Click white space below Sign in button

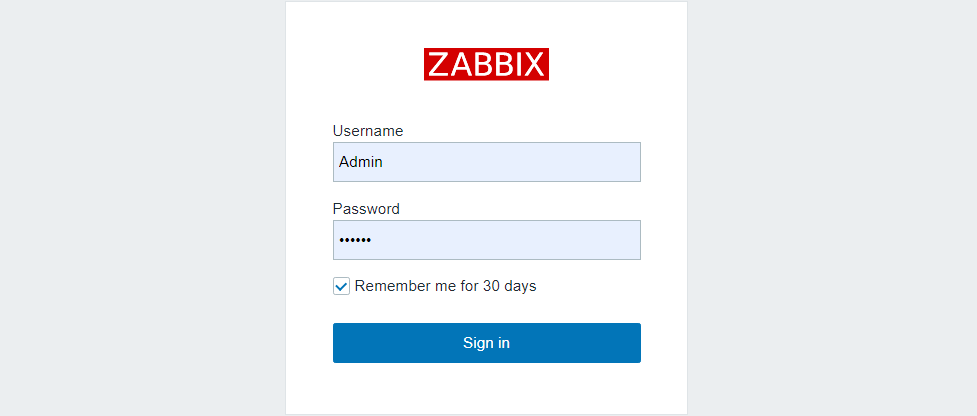point(486,388)
